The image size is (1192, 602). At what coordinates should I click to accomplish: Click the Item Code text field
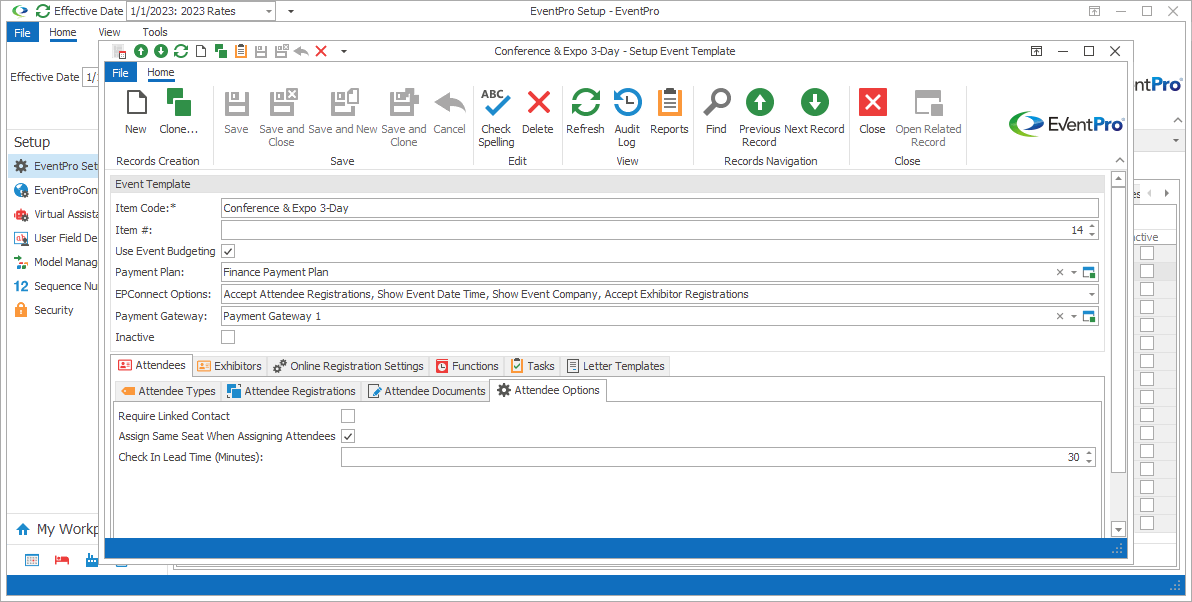point(659,208)
